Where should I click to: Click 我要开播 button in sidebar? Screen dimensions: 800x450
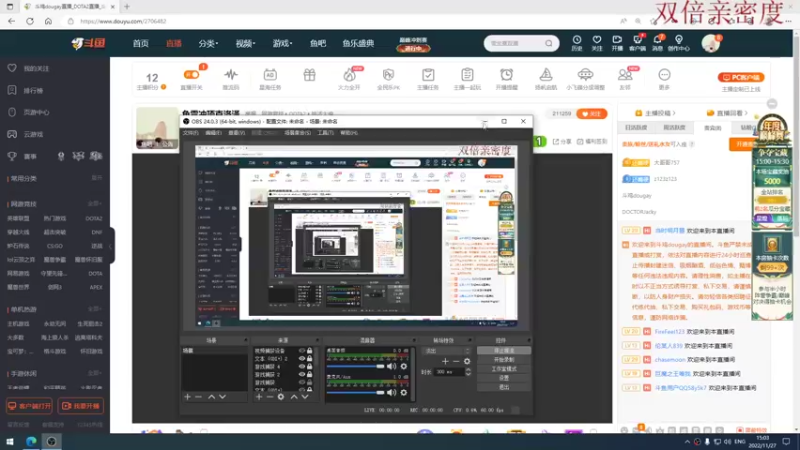pos(81,406)
